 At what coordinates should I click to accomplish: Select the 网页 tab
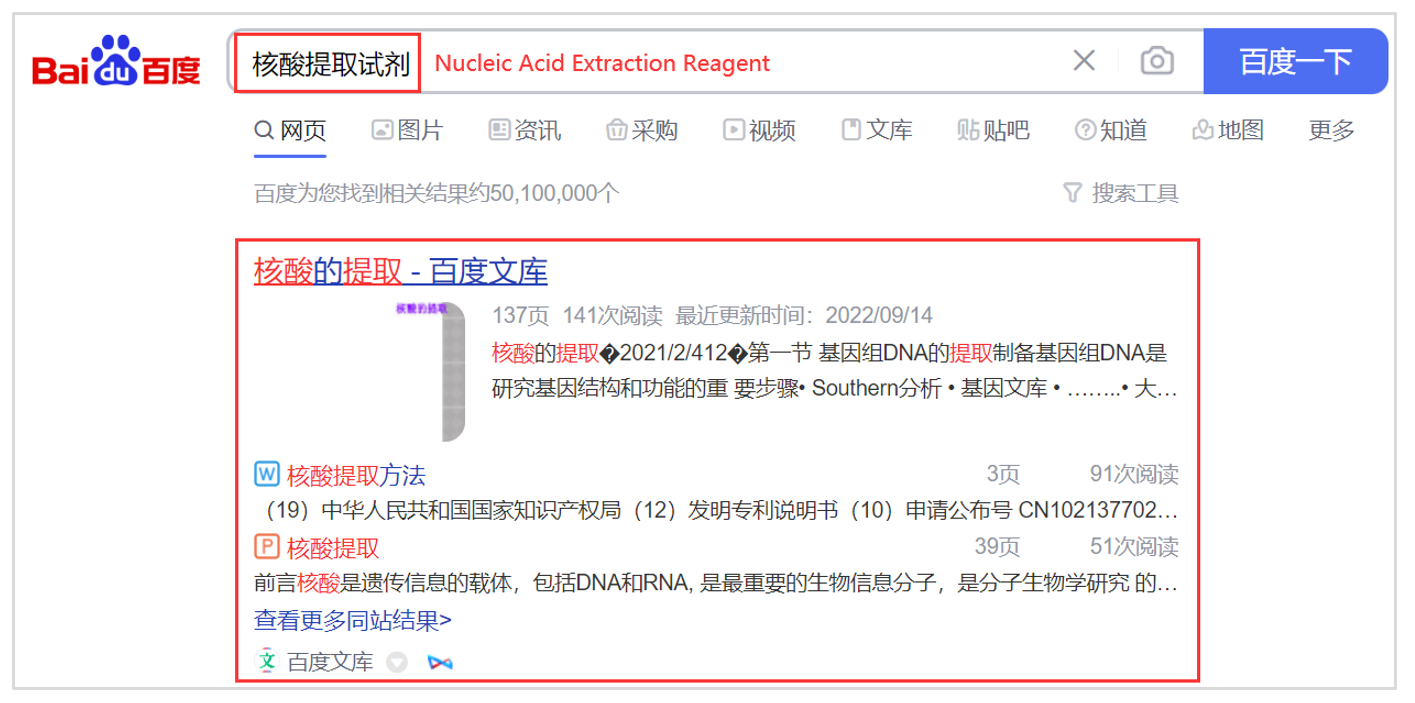(290, 130)
